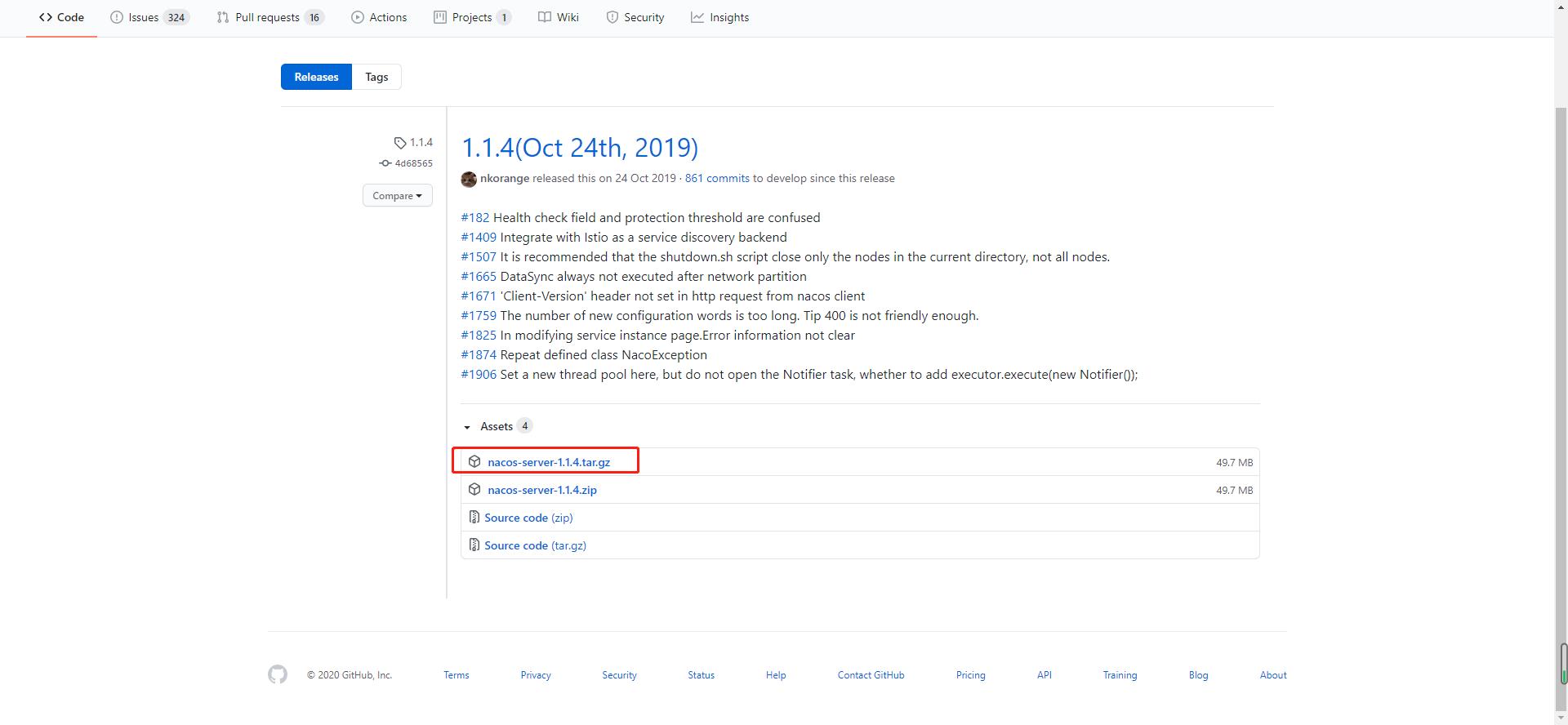Open issue #1825
The width and height of the screenshot is (1568, 725).
coord(479,335)
